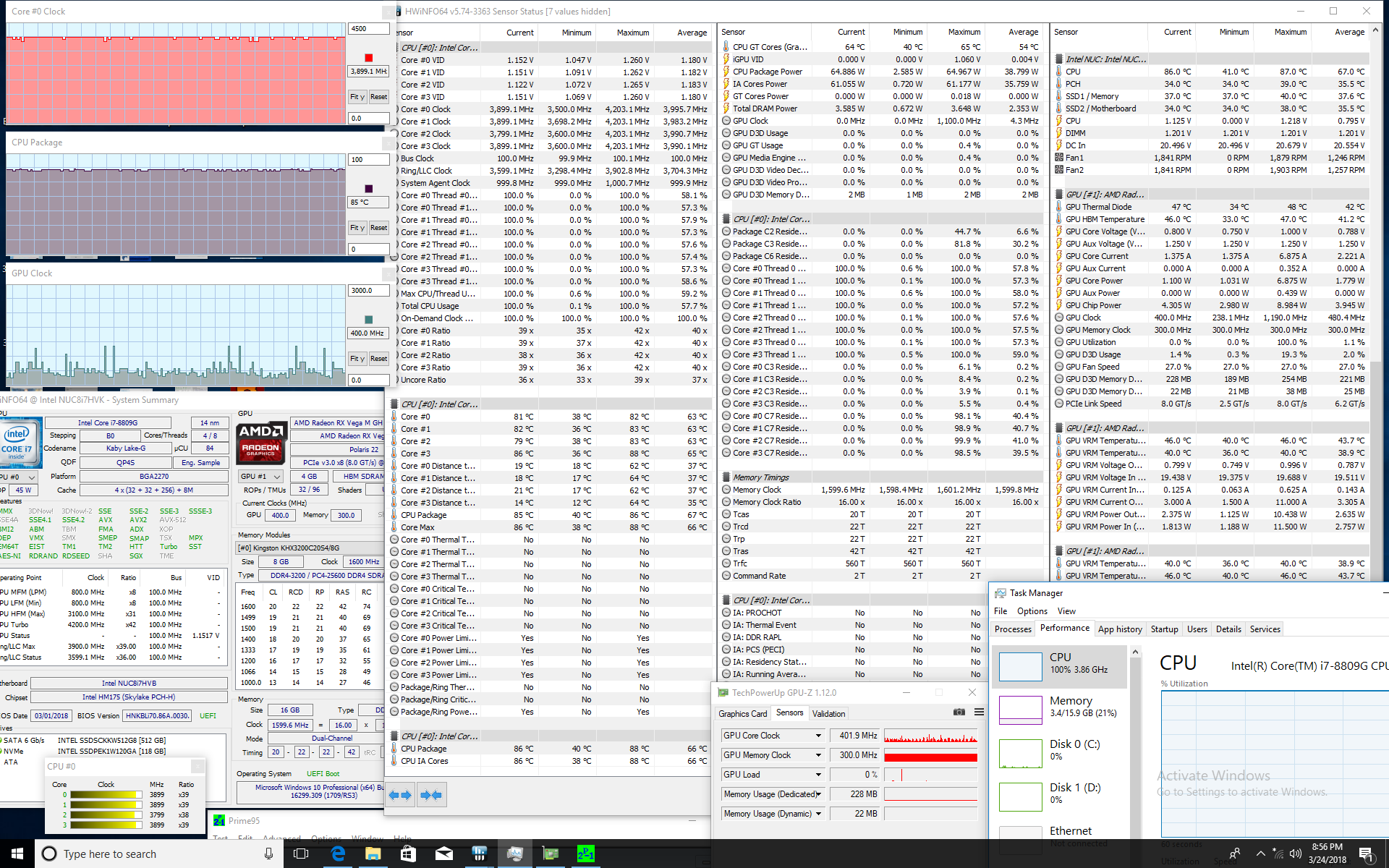Screen dimensions: 1389x868
Task: Open the GPU Core Clock sensor dropdown
Action: pyautogui.click(x=818, y=736)
